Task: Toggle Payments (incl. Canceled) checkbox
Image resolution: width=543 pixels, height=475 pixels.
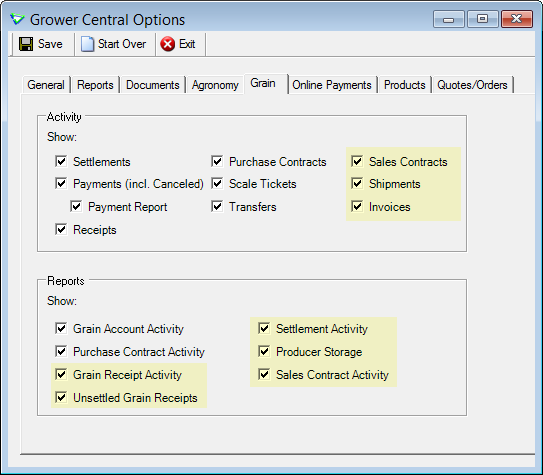Action: click(61, 183)
